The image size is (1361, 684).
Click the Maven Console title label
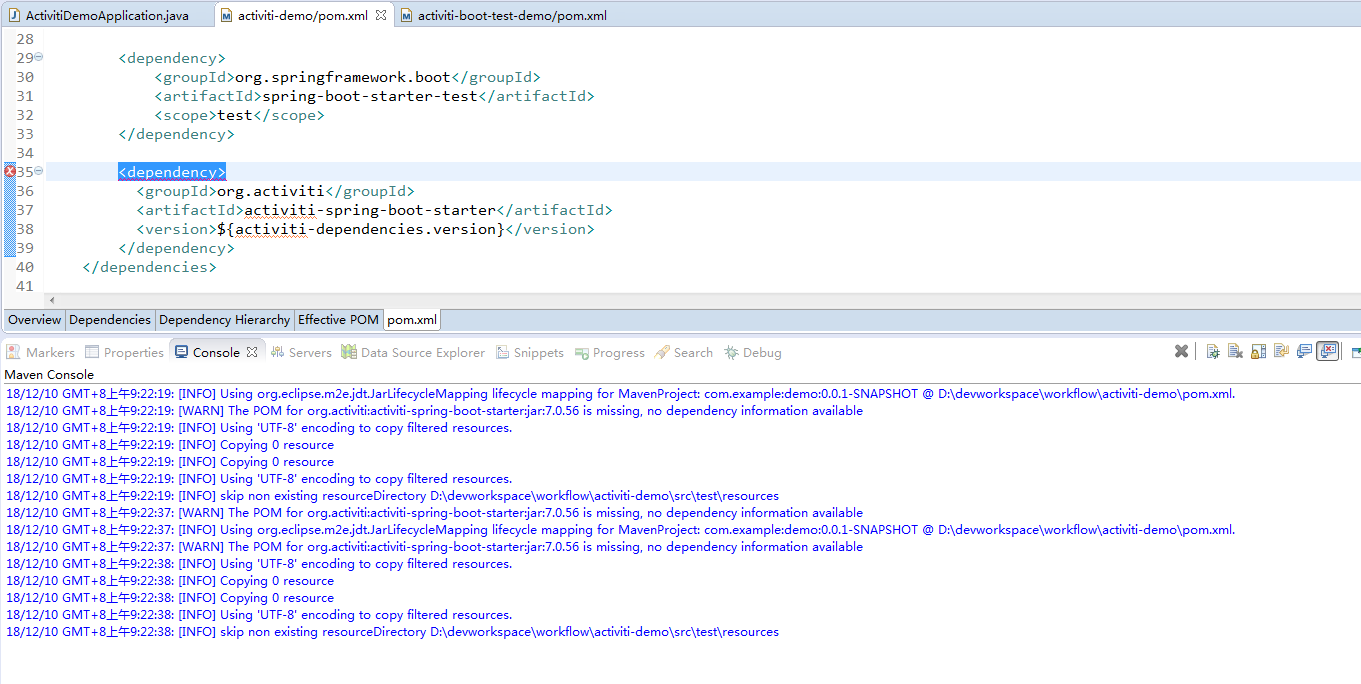[x=49, y=374]
